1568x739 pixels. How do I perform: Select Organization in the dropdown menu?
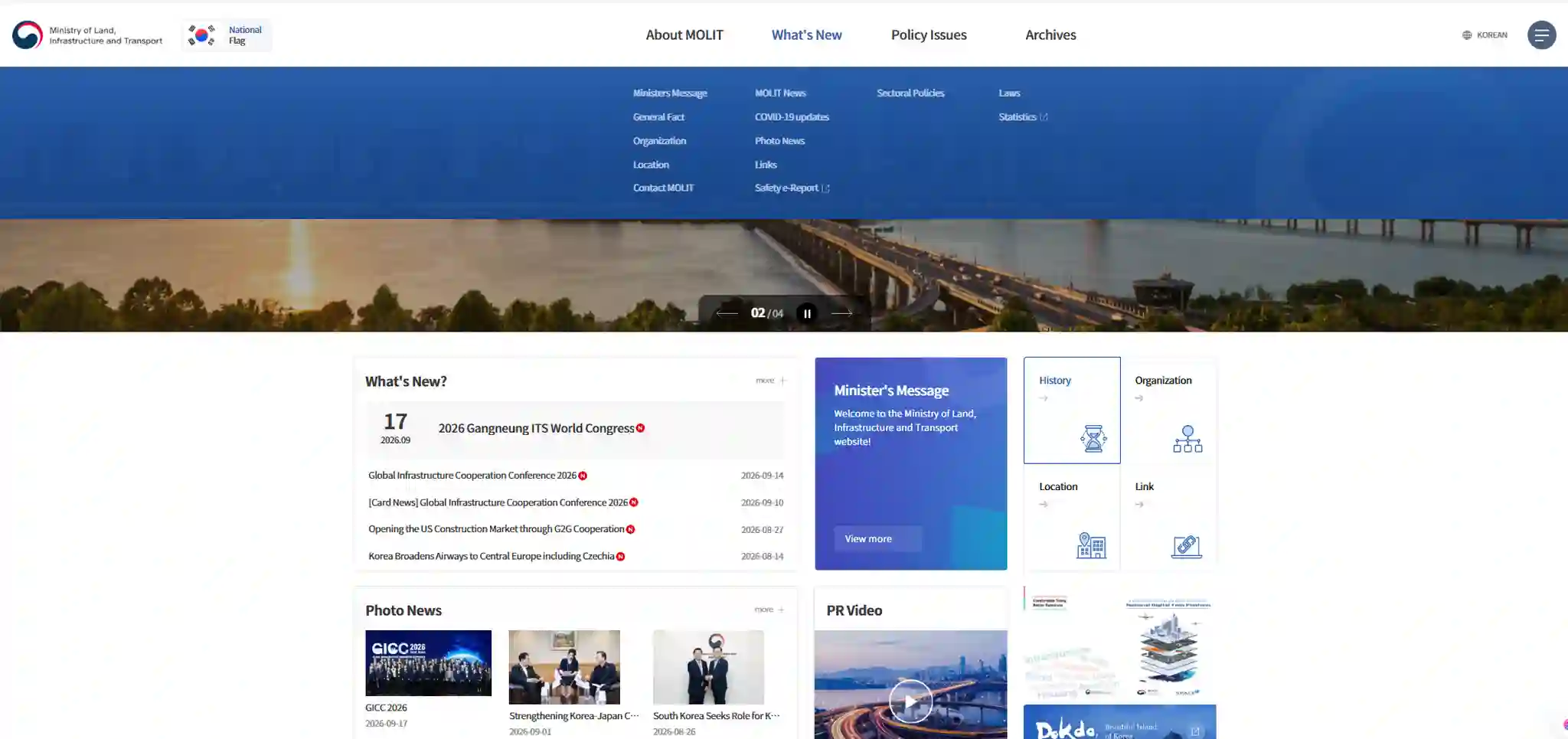point(659,141)
